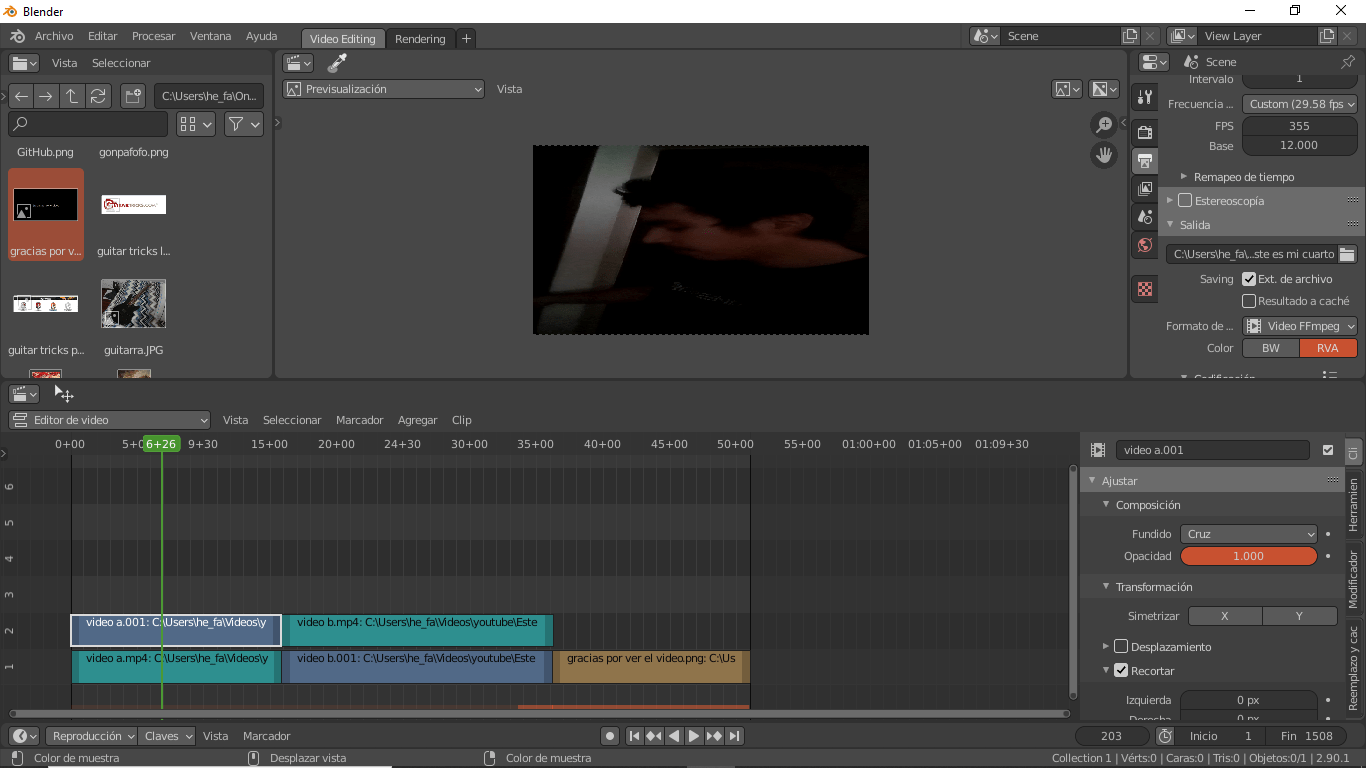The image size is (1366, 768).
Task: Open the Tool properties tab with wrench icon
Action: click(1145, 97)
